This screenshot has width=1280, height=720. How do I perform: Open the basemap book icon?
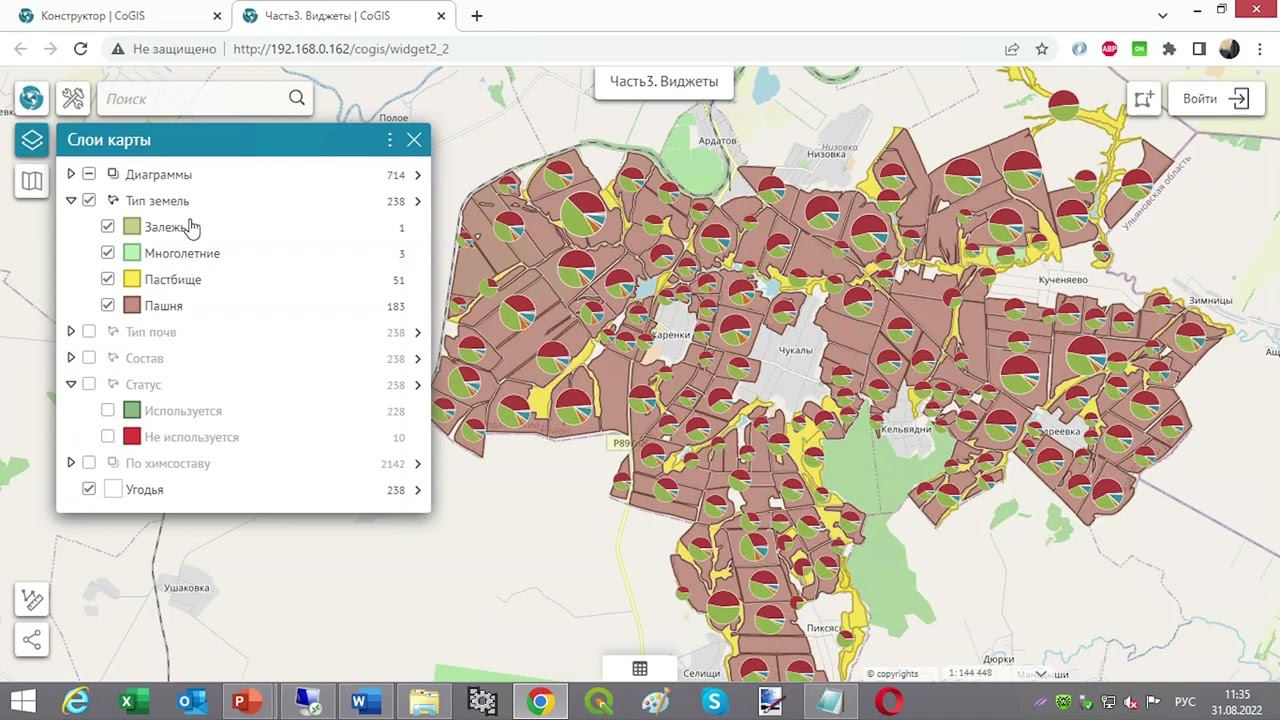coord(32,181)
